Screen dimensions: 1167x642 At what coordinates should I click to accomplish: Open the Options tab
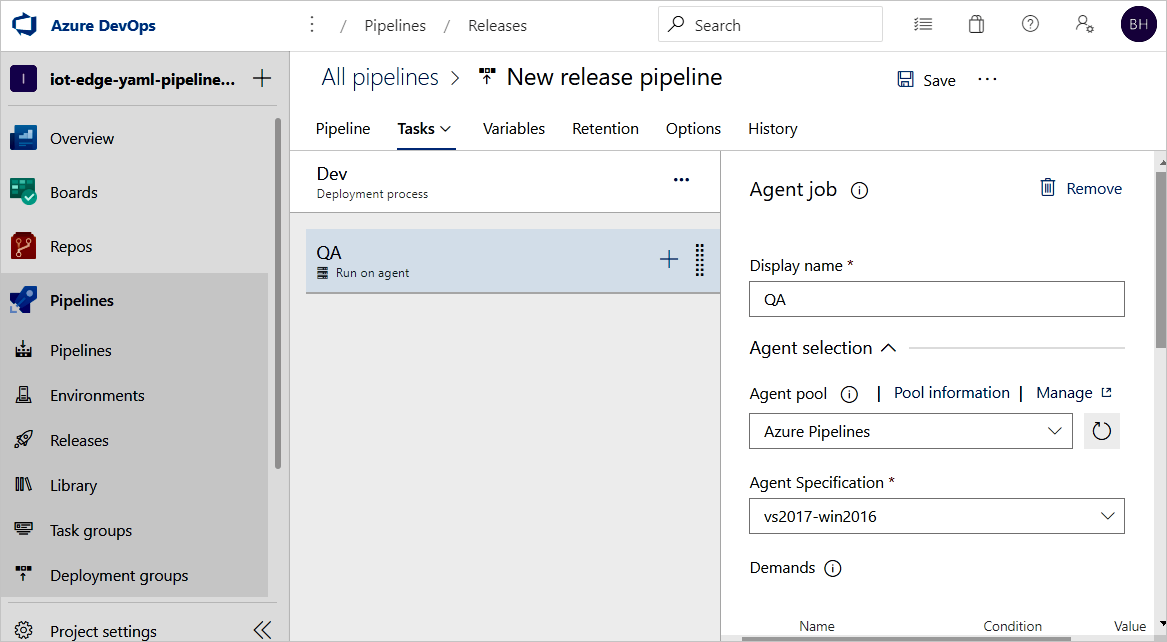[693, 129]
